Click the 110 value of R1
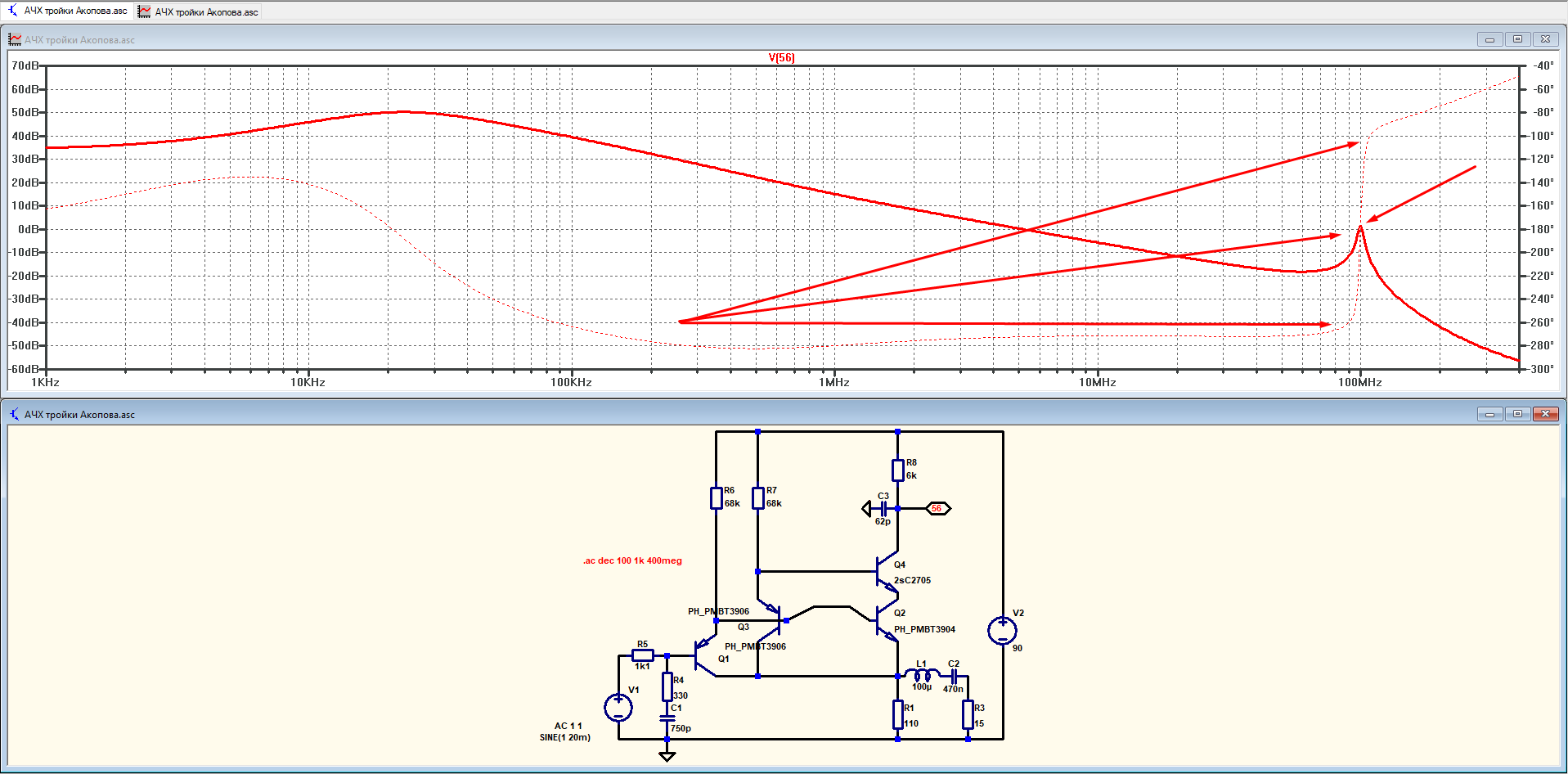The height and width of the screenshot is (774, 1568). (x=911, y=723)
